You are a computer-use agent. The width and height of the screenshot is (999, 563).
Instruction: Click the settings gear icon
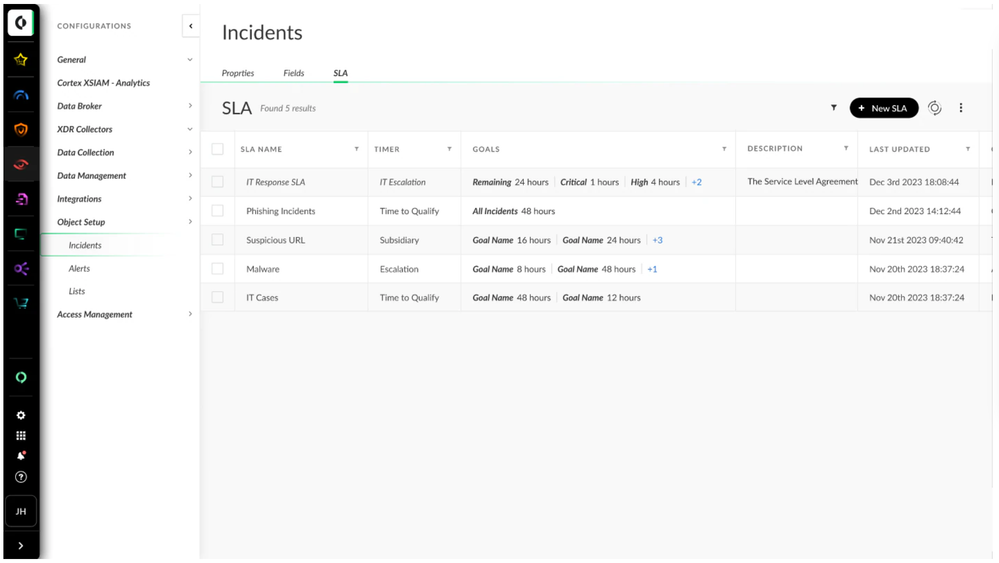(20, 415)
